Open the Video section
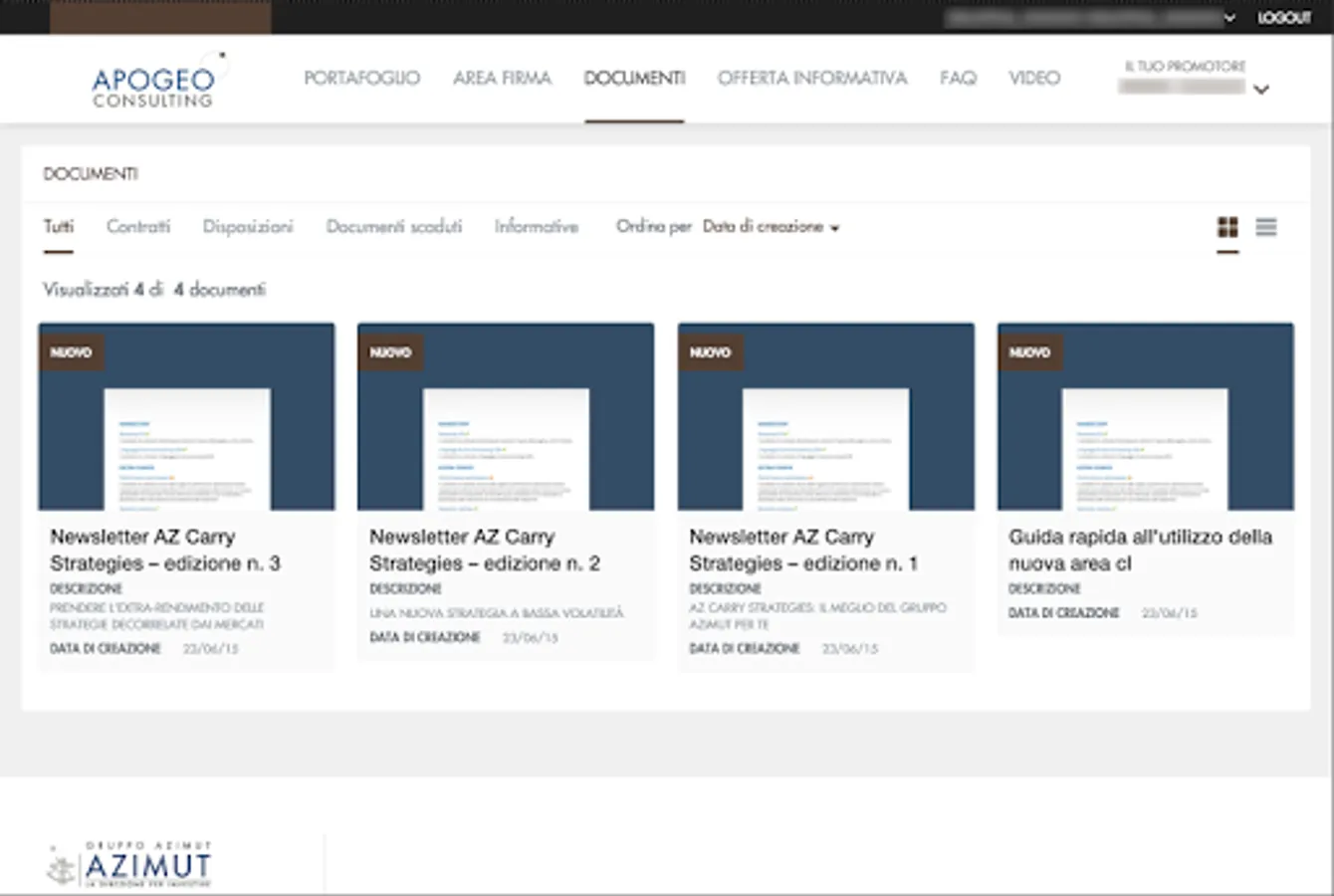The width and height of the screenshot is (1334, 896). pos(1034,78)
